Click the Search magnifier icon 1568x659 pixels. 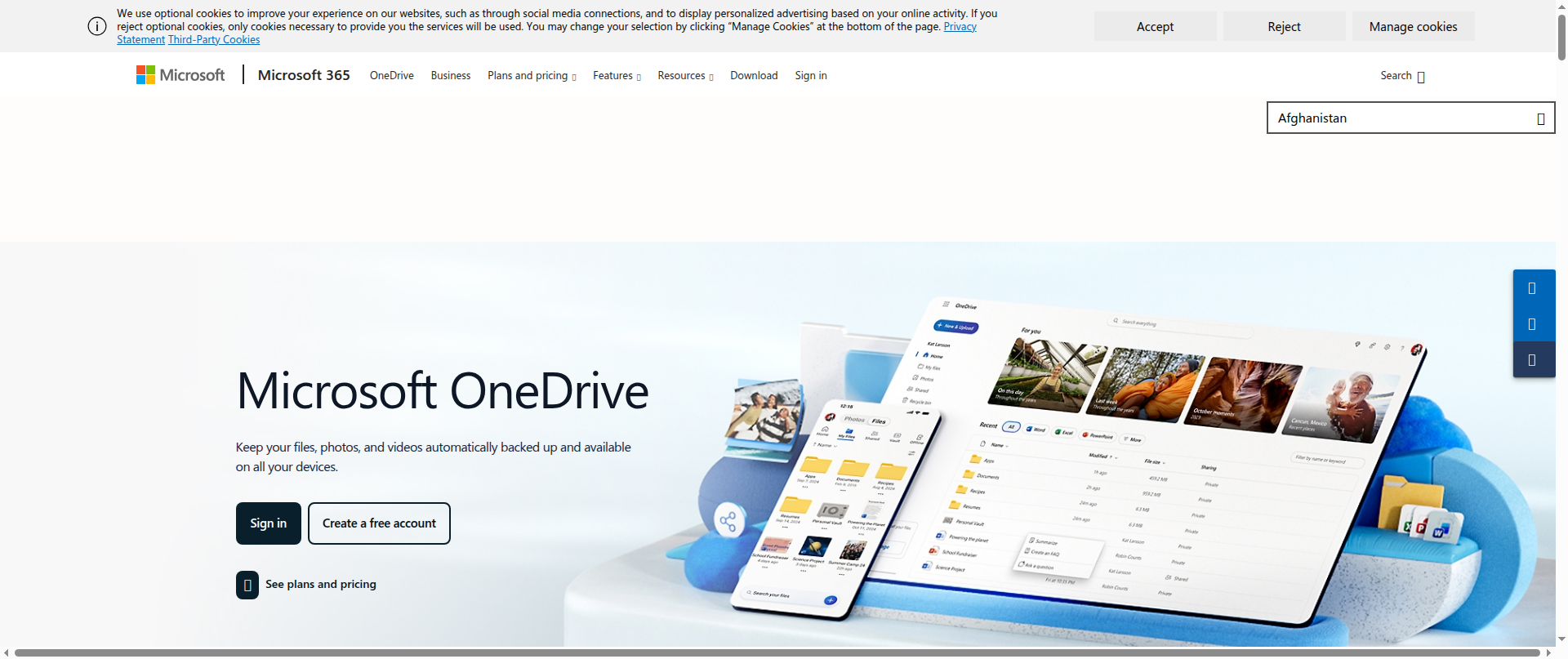[1421, 77]
